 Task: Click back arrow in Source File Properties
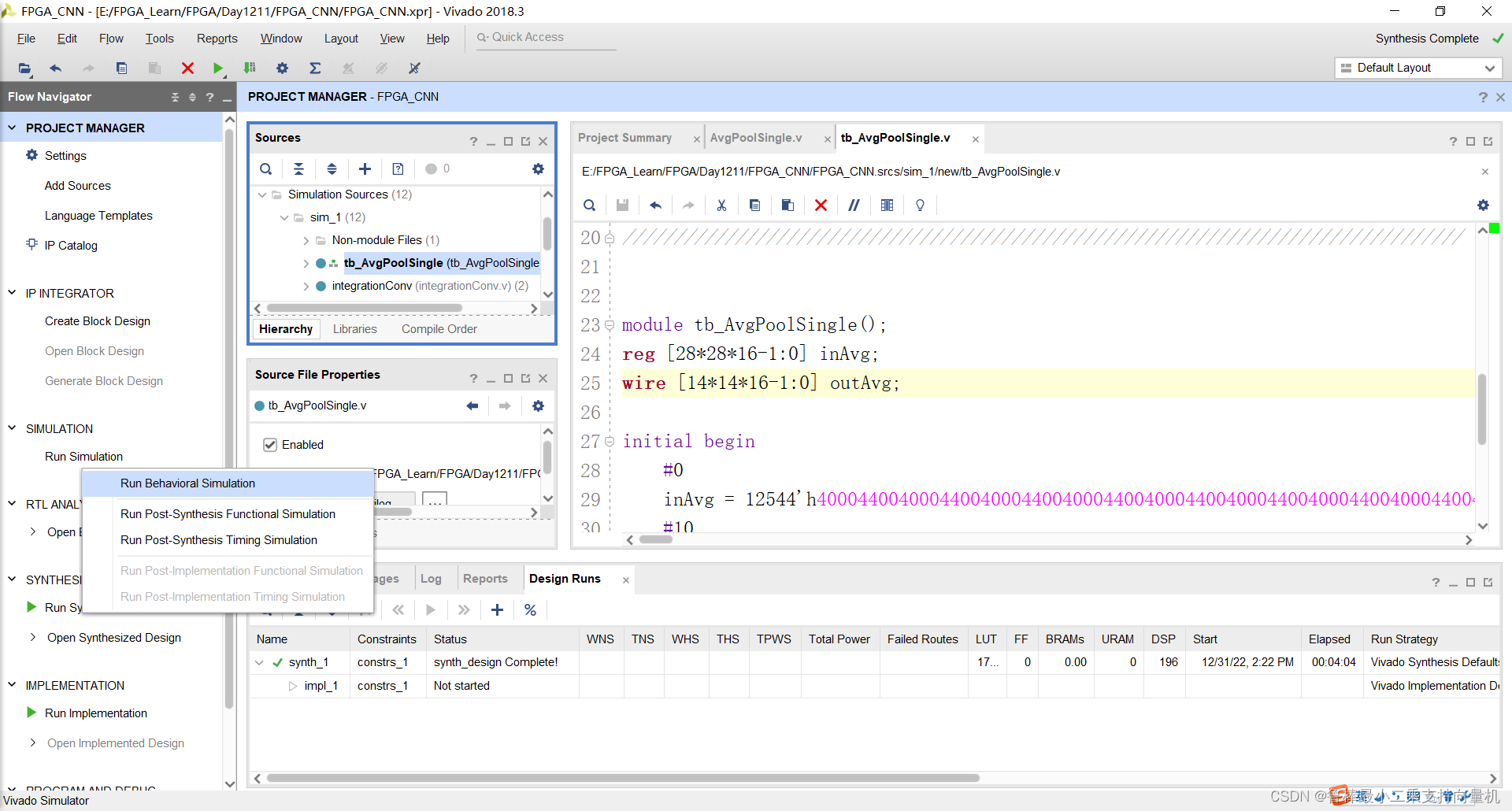[472, 405]
